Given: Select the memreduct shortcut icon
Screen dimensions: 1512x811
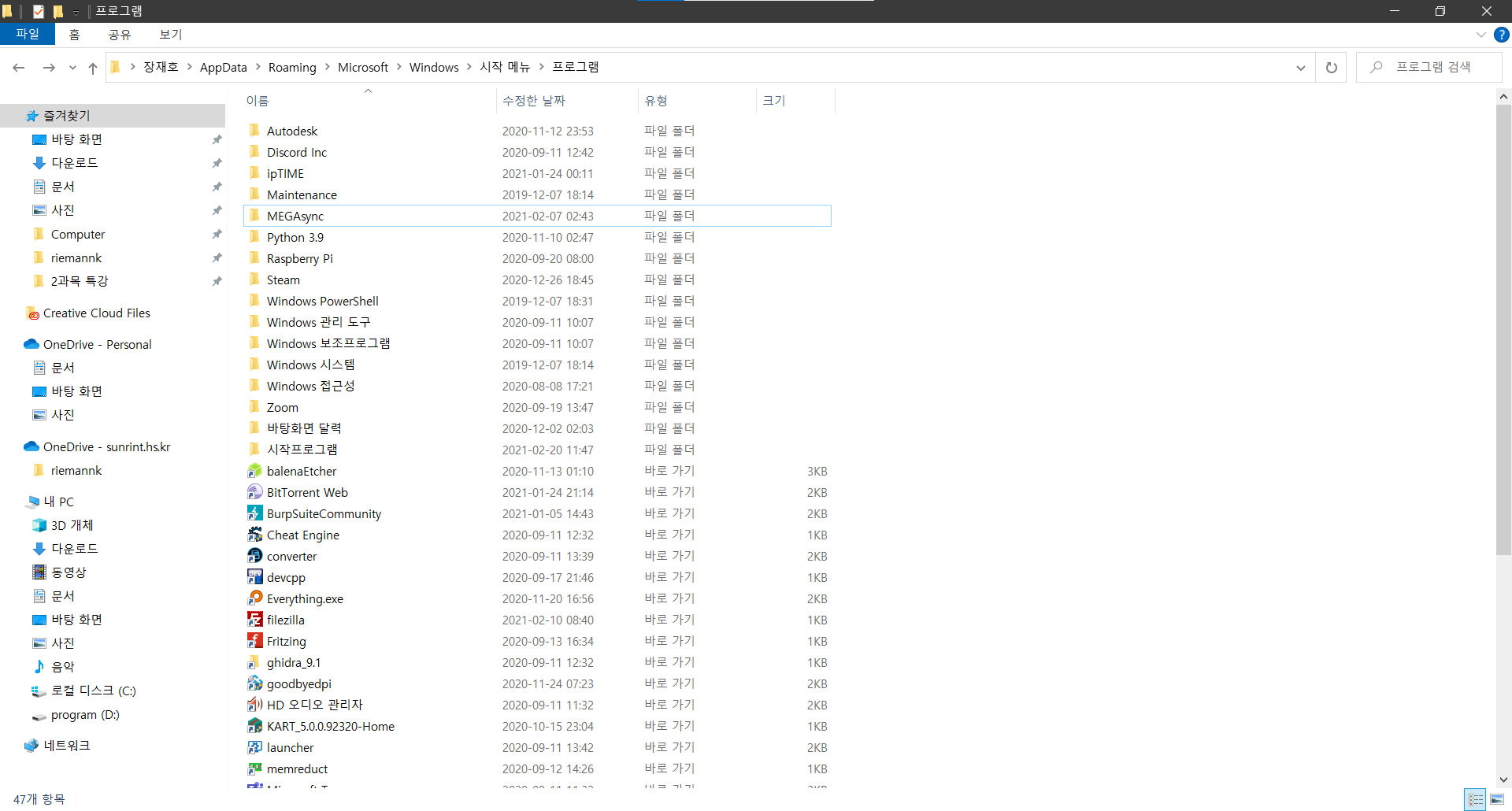Looking at the screenshot, I should [x=254, y=768].
